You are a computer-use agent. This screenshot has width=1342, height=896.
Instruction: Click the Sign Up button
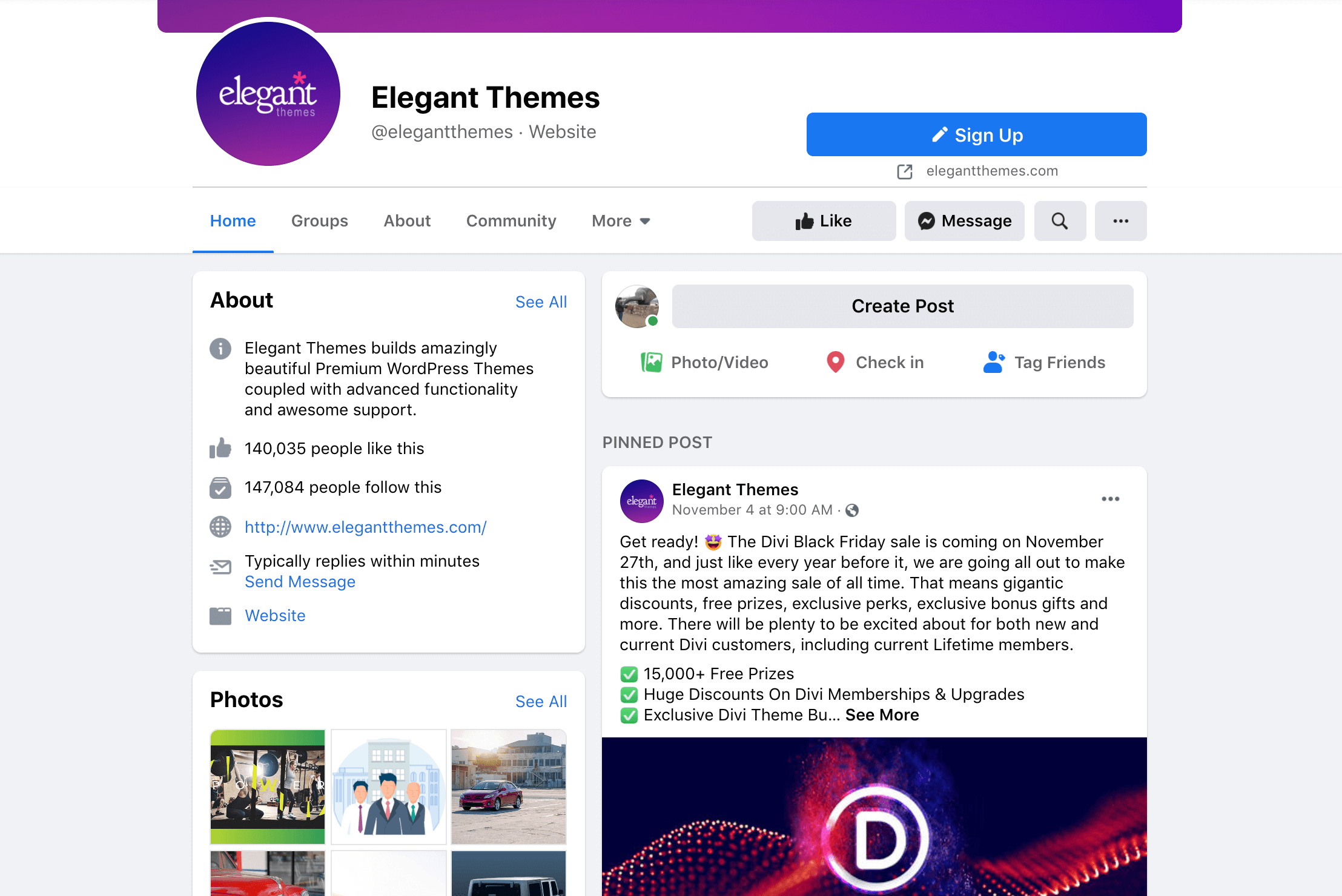(977, 134)
